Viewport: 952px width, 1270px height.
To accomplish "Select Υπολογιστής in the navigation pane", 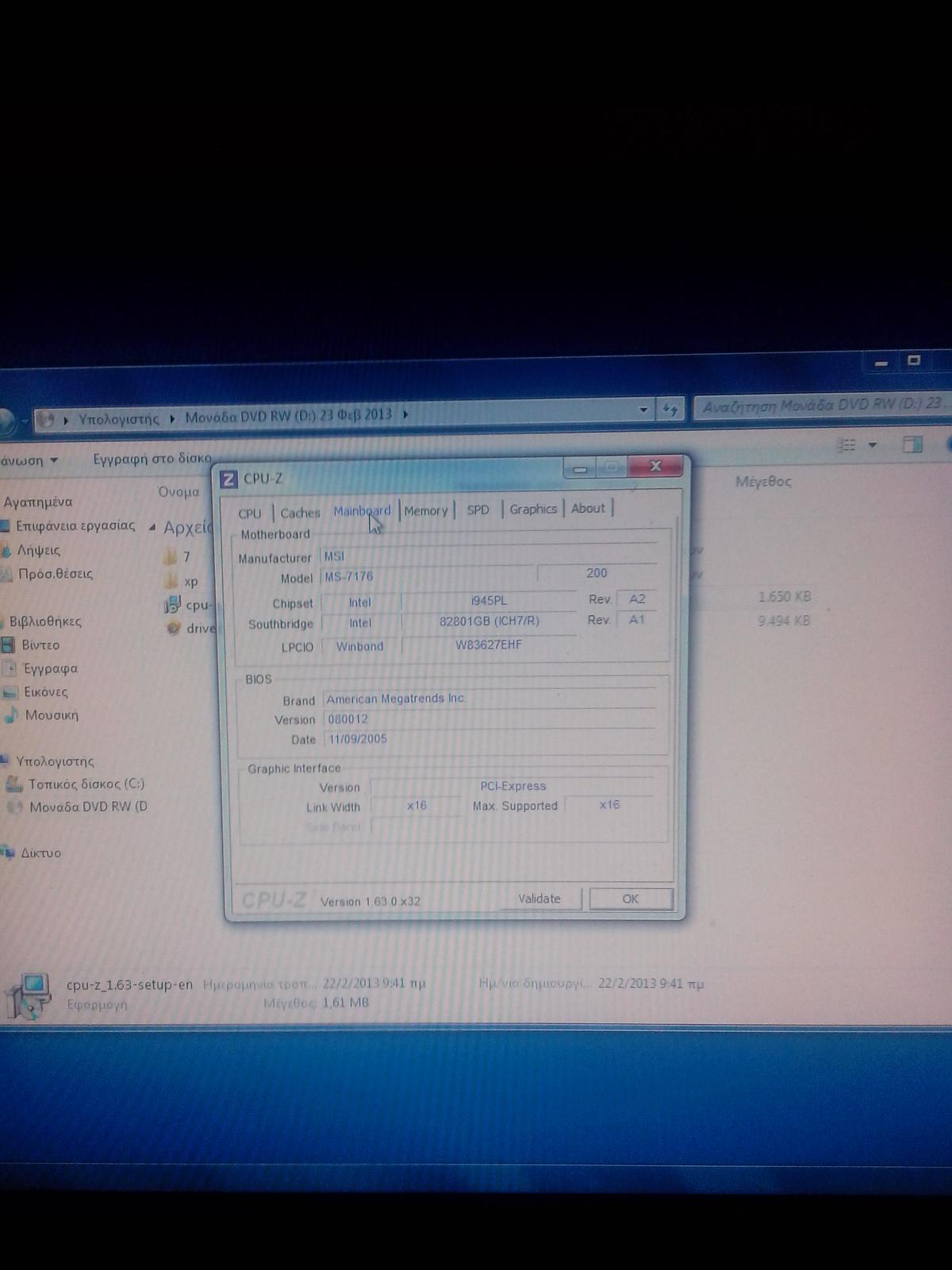I will click(x=55, y=761).
